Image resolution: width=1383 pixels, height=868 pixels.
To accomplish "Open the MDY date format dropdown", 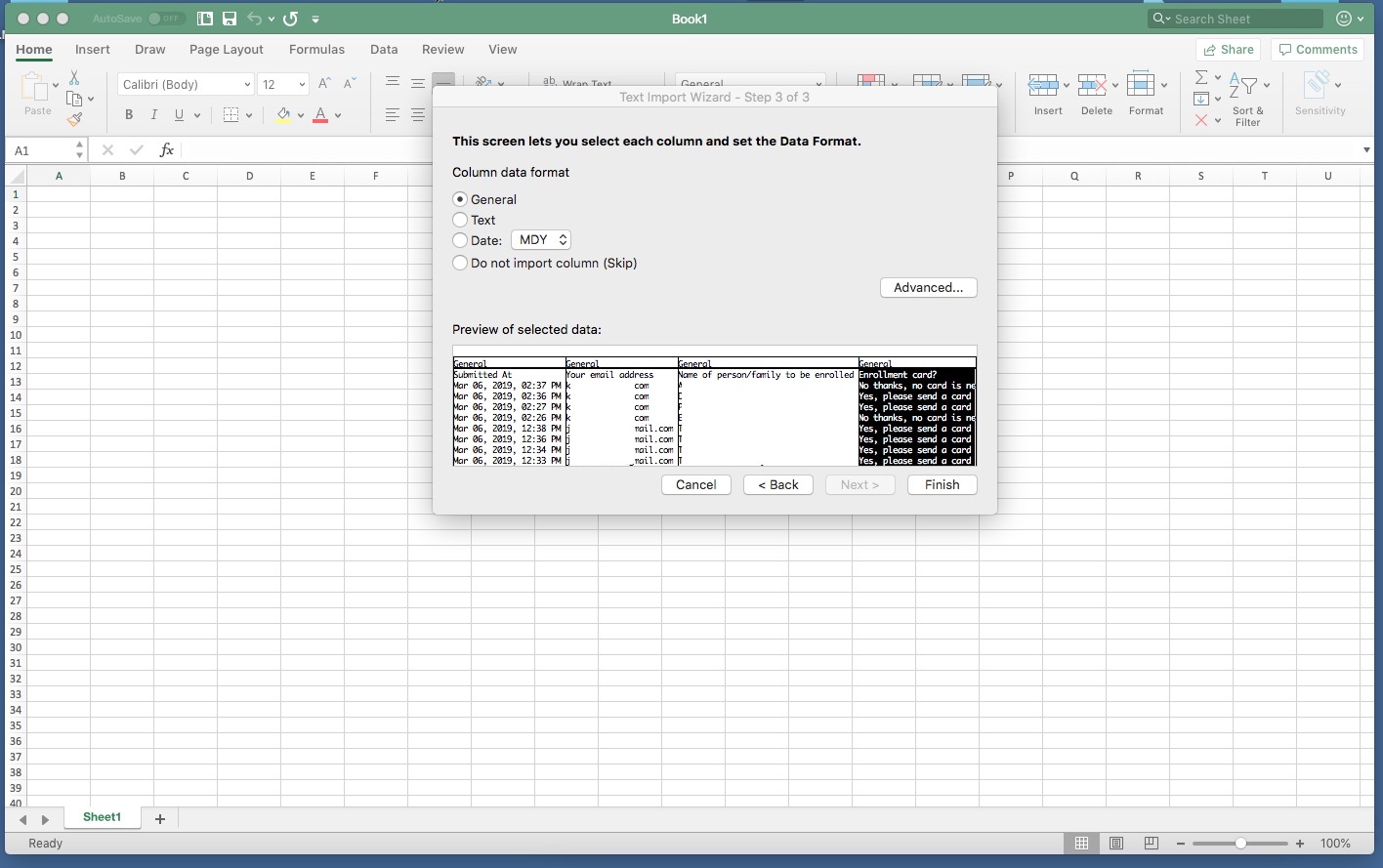I will pyautogui.click(x=541, y=240).
